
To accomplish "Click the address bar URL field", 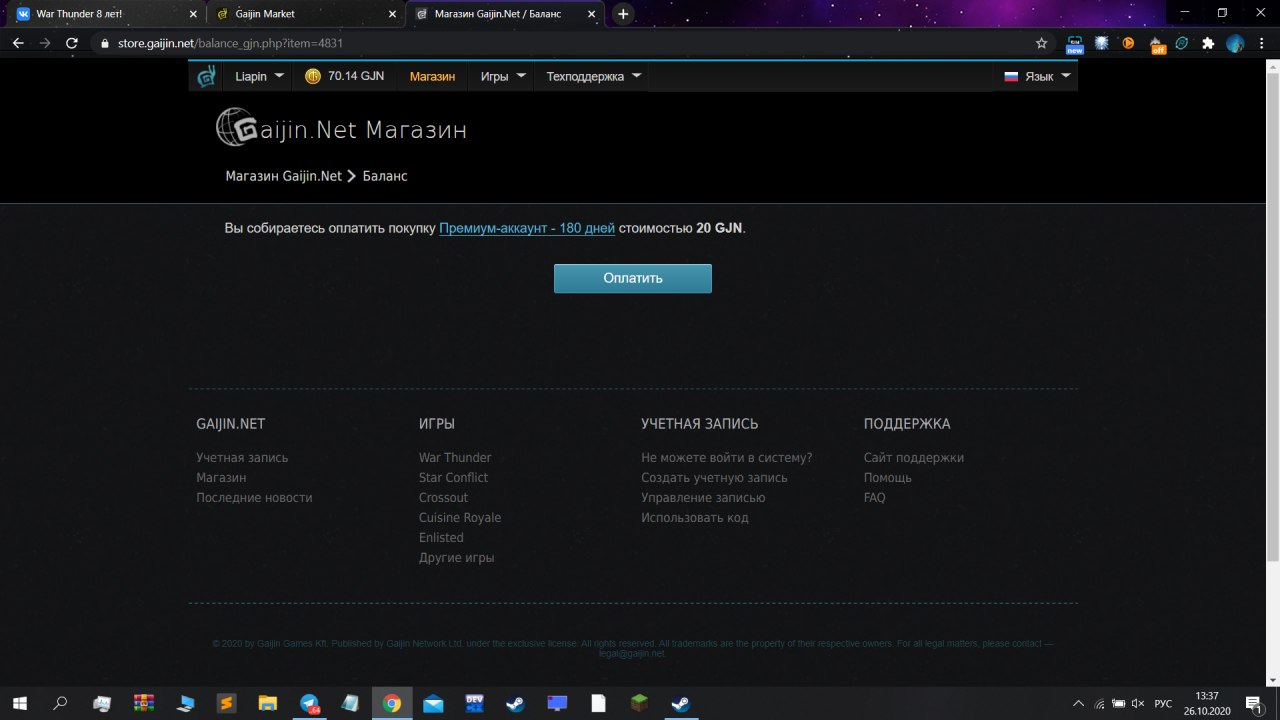I will (x=570, y=44).
